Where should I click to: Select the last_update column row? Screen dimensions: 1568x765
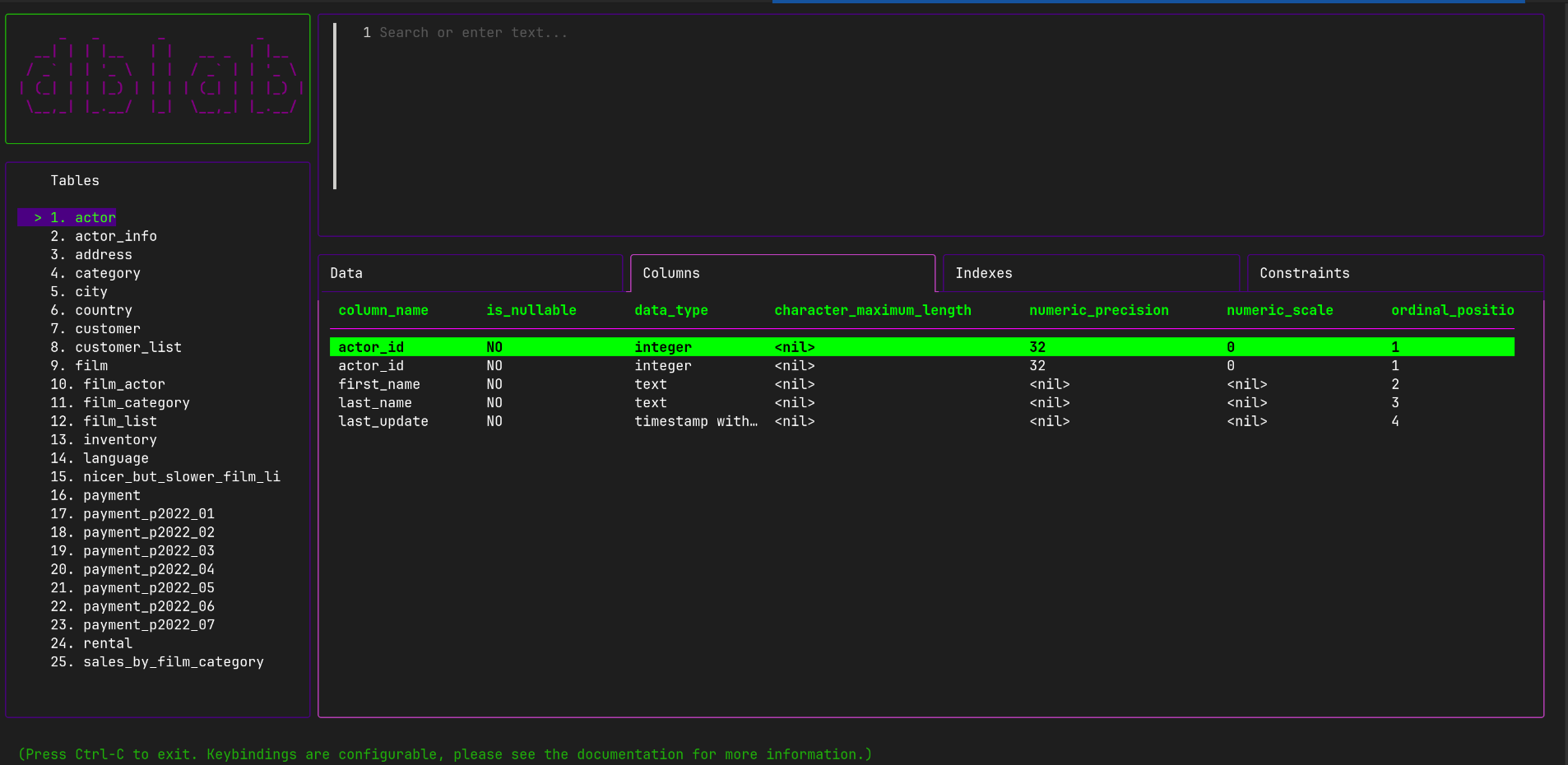(922, 421)
